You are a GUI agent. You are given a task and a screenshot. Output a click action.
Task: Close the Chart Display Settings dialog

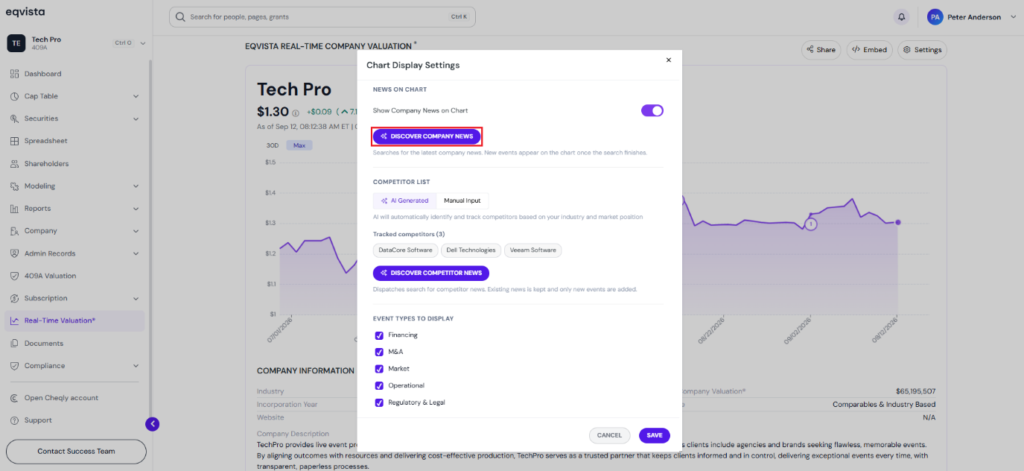(668, 60)
